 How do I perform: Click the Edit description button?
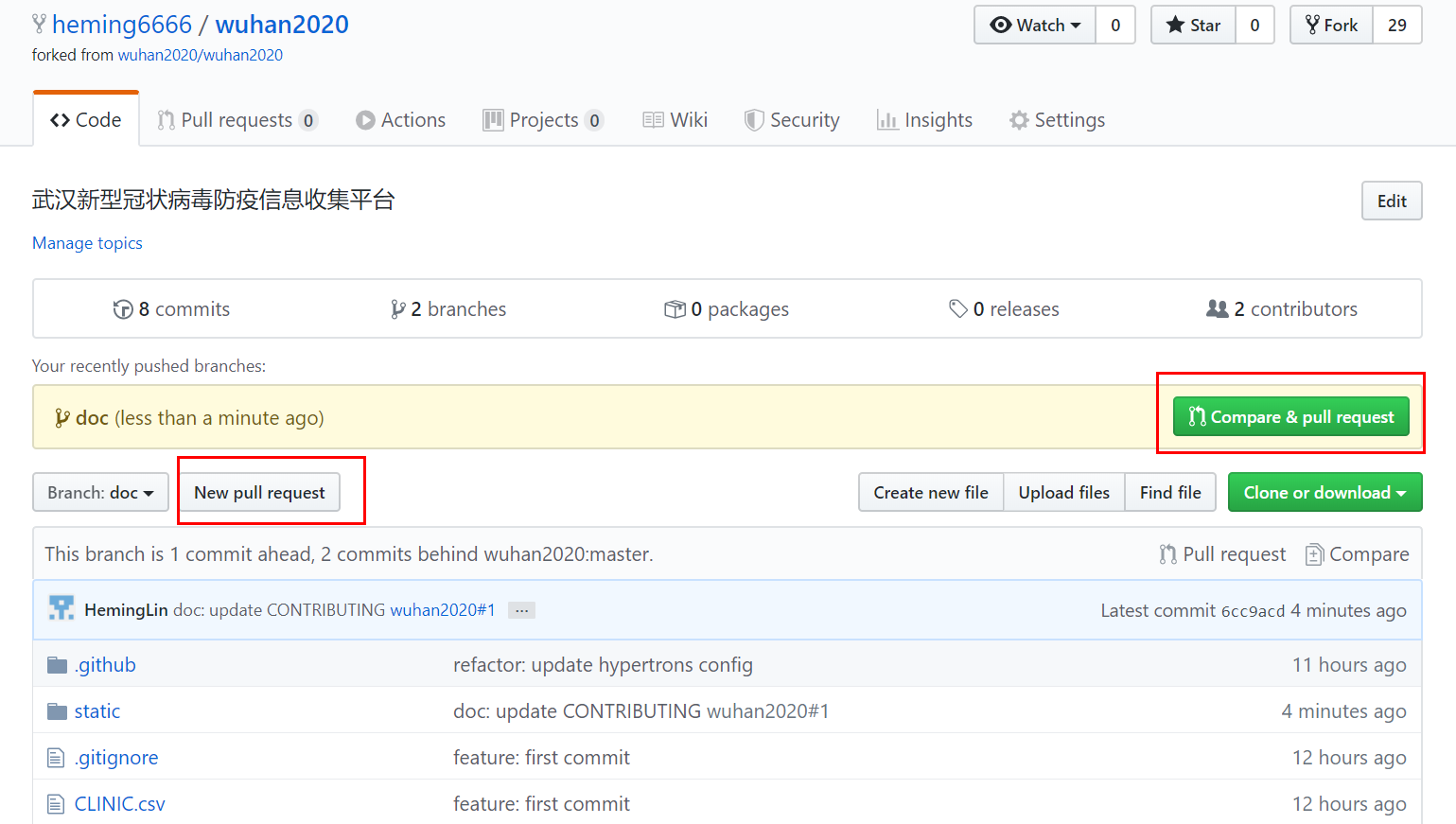[1392, 201]
